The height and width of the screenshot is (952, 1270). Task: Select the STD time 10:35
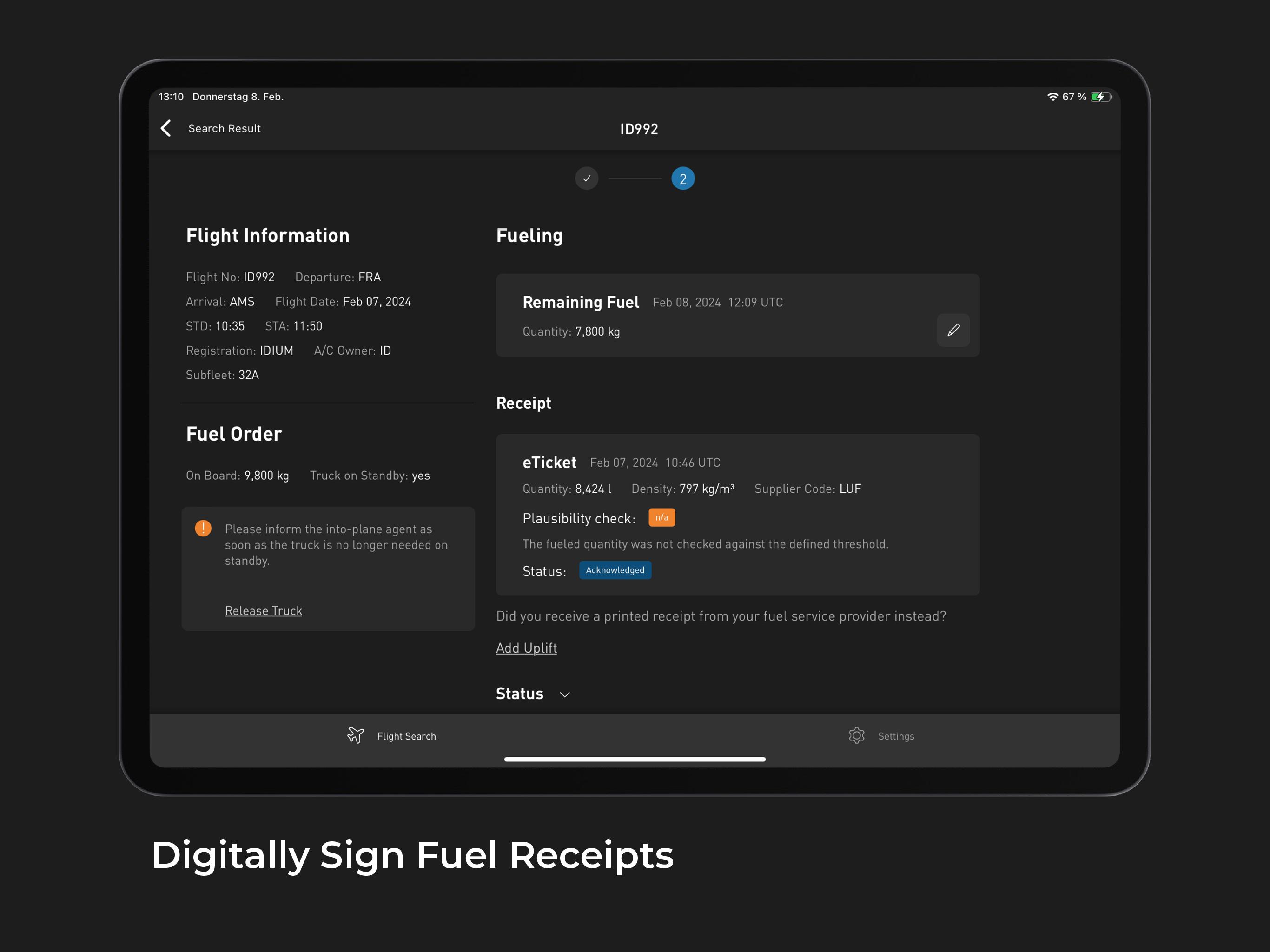[230, 326]
